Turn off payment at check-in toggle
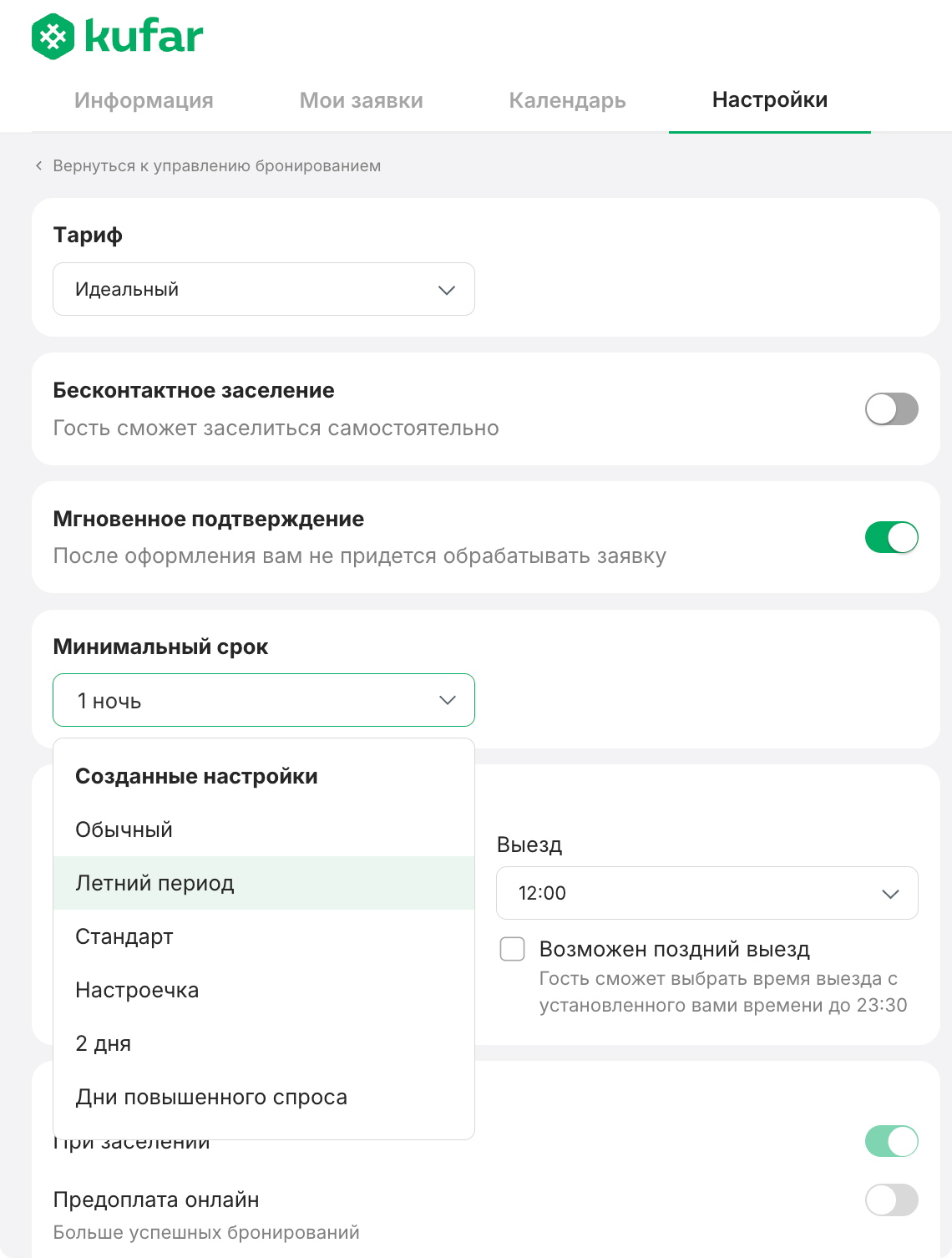This screenshot has height=1258, width=952. pos(891,1141)
